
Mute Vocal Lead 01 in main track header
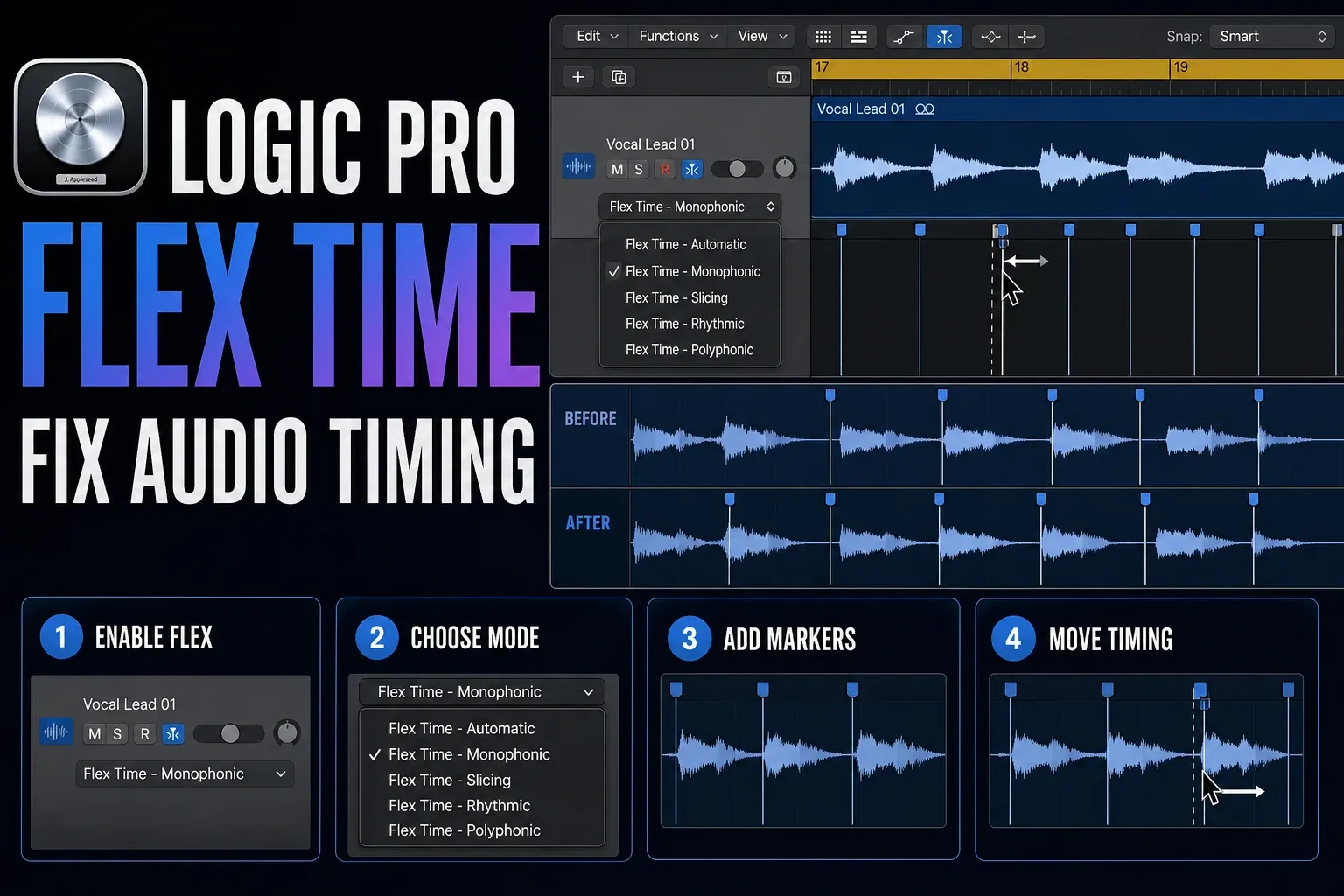(617, 169)
